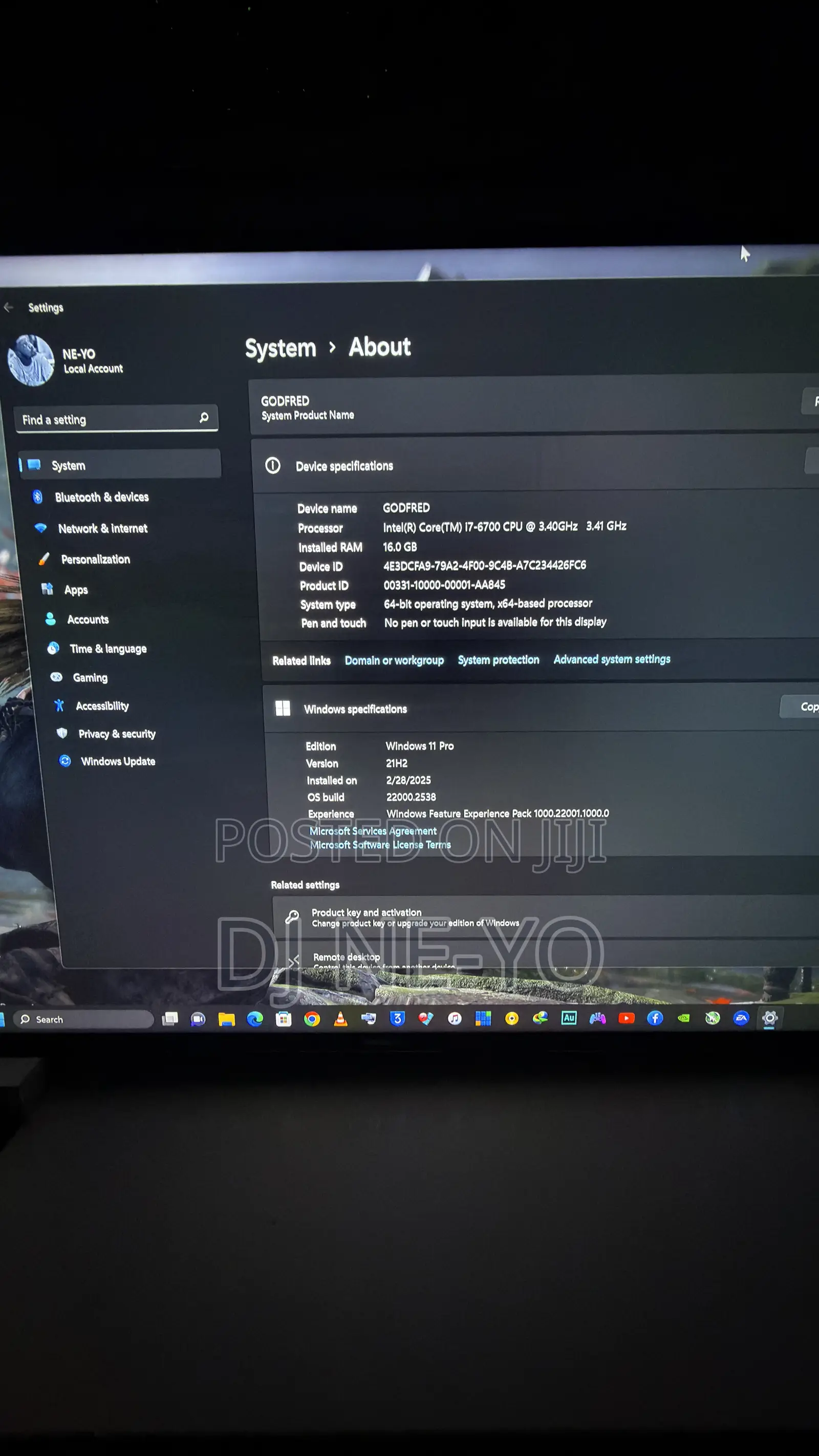819x1456 pixels.
Task: Open Domain or workgroup link
Action: pos(394,660)
